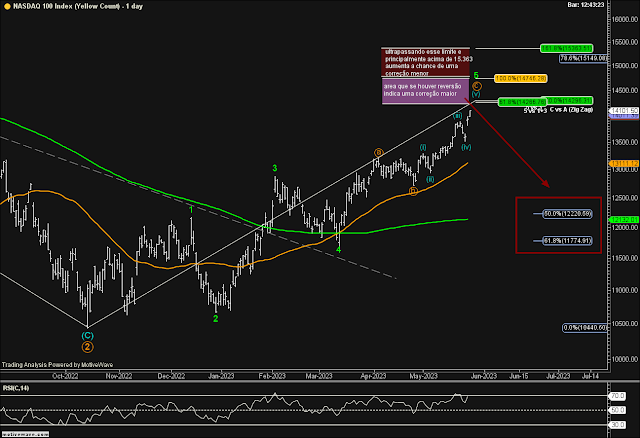Click the 0.0%(10440.60) retracement label
This screenshot has width=640, height=438.
(585, 327)
